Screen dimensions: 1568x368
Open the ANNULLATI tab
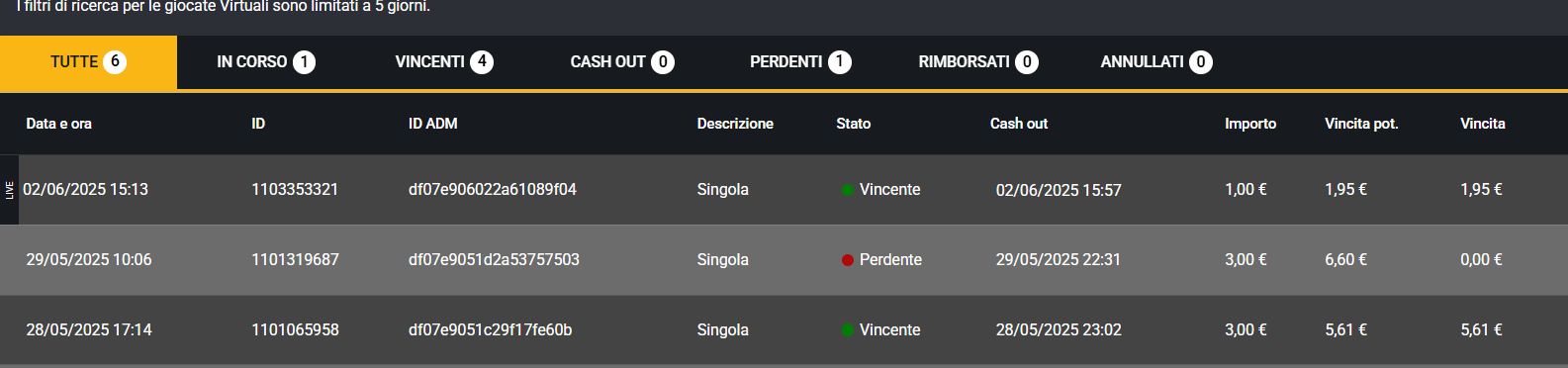(x=1155, y=62)
